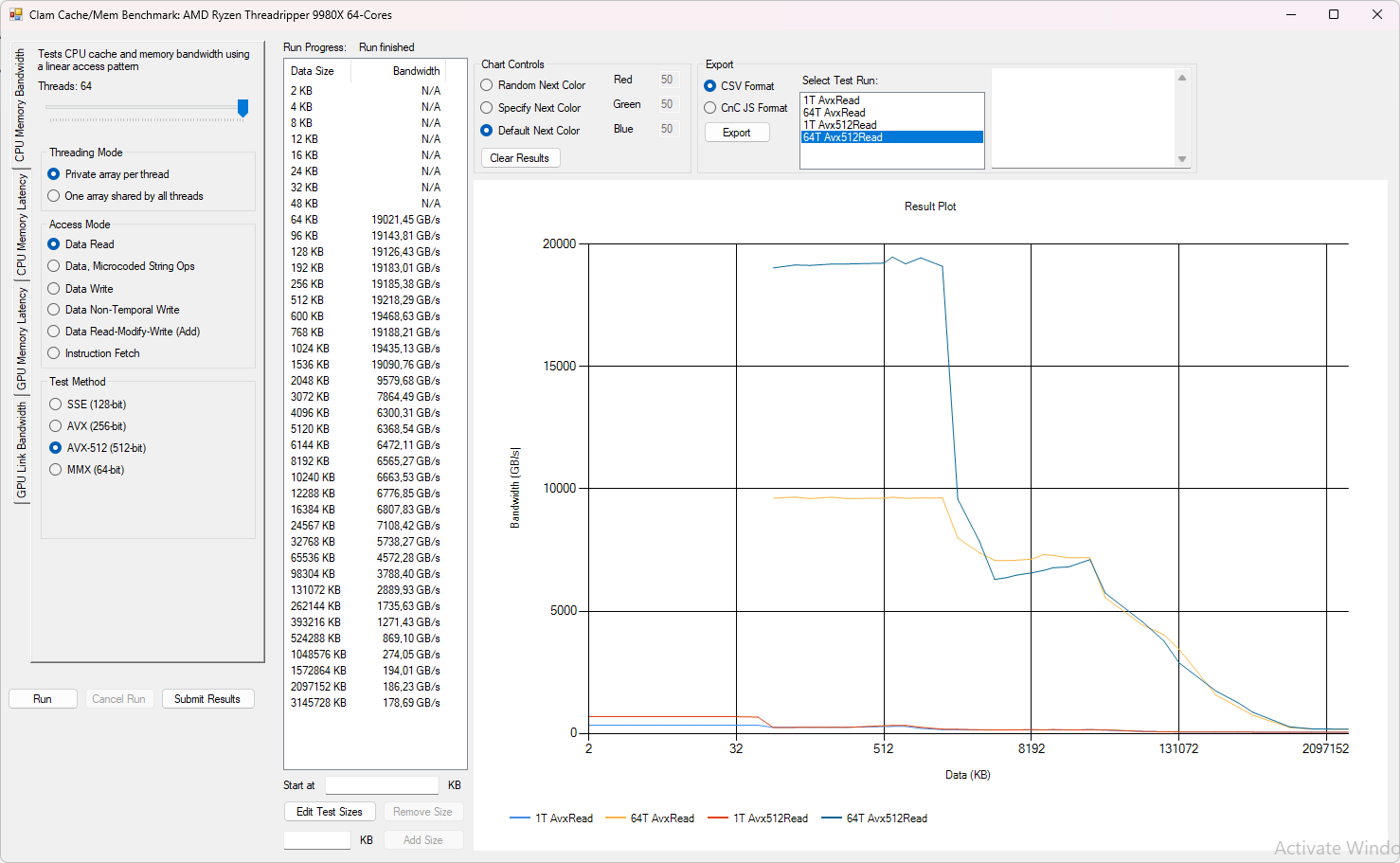Choose Data Non-Temporal Write mode

point(114,310)
